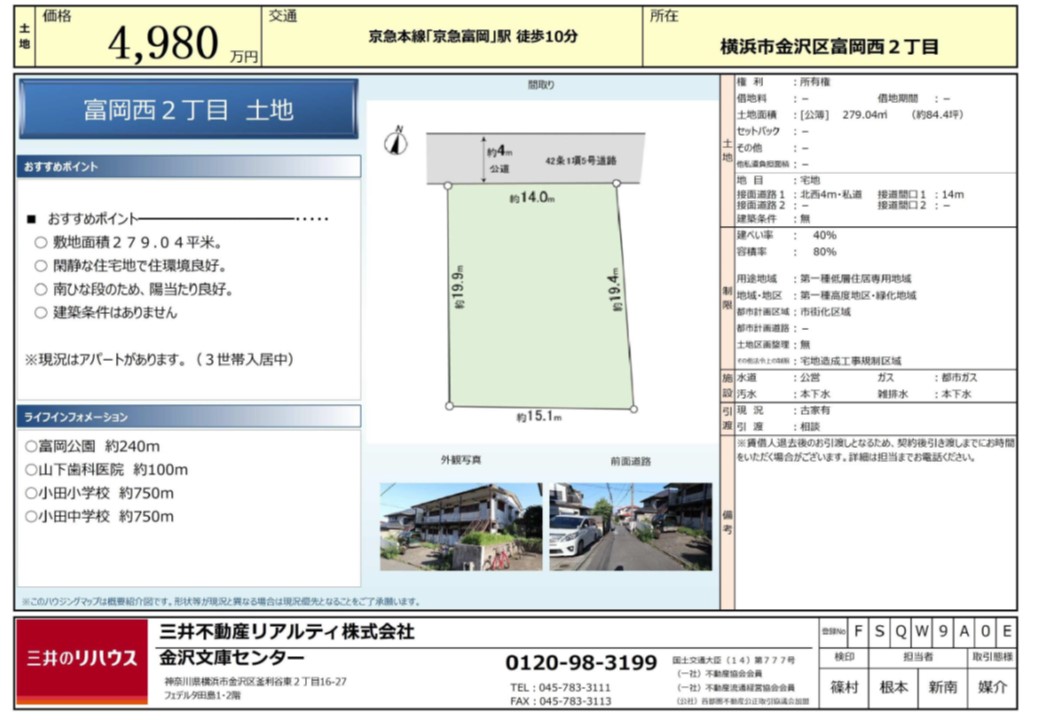Click the red 三井のリハウス logo
Image resolution: width=1040 pixels, height=720 pixels.
tap(82, 658)
